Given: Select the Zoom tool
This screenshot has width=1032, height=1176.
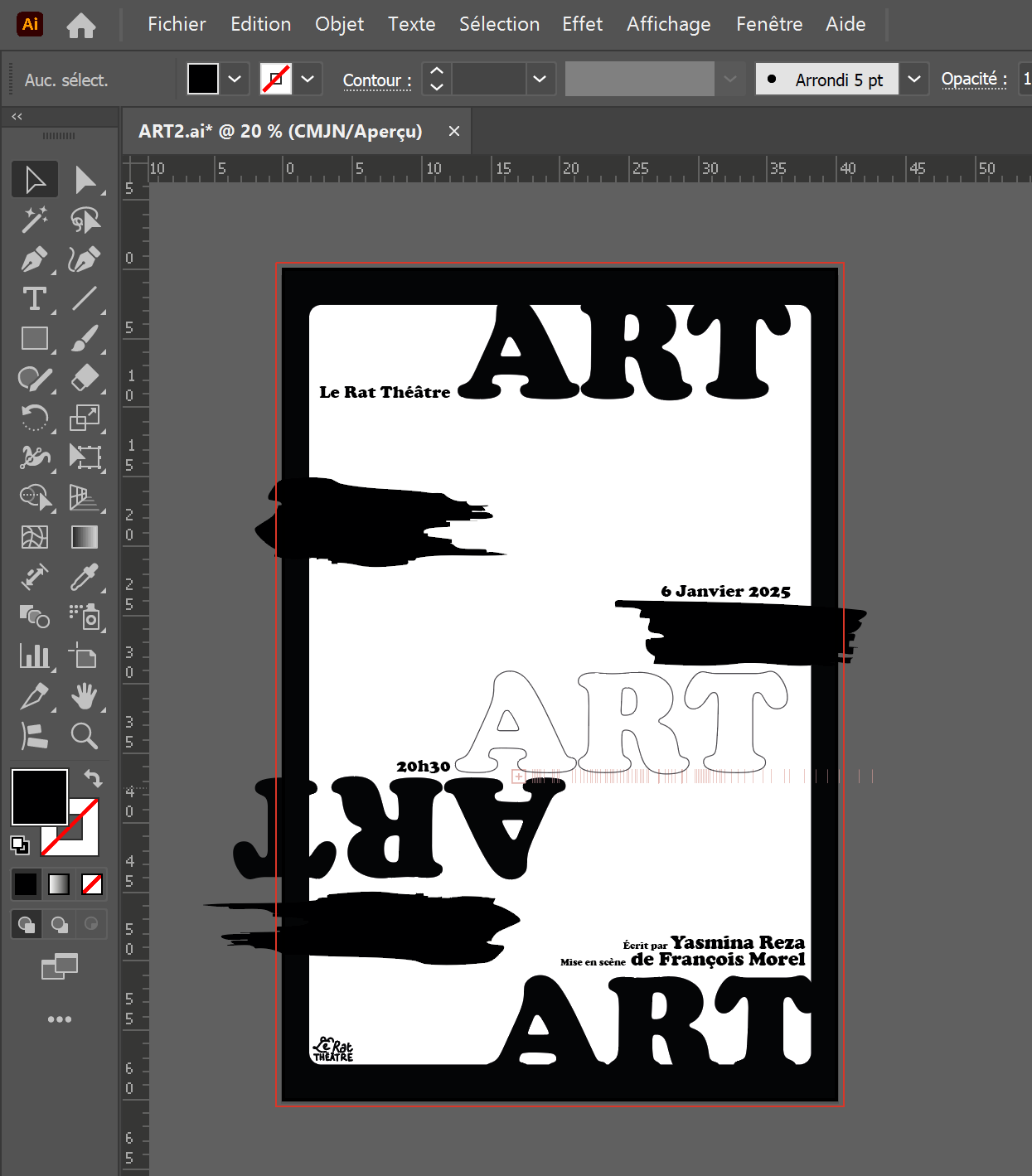Looking at the screenshot, I should [x=85, y=736].
